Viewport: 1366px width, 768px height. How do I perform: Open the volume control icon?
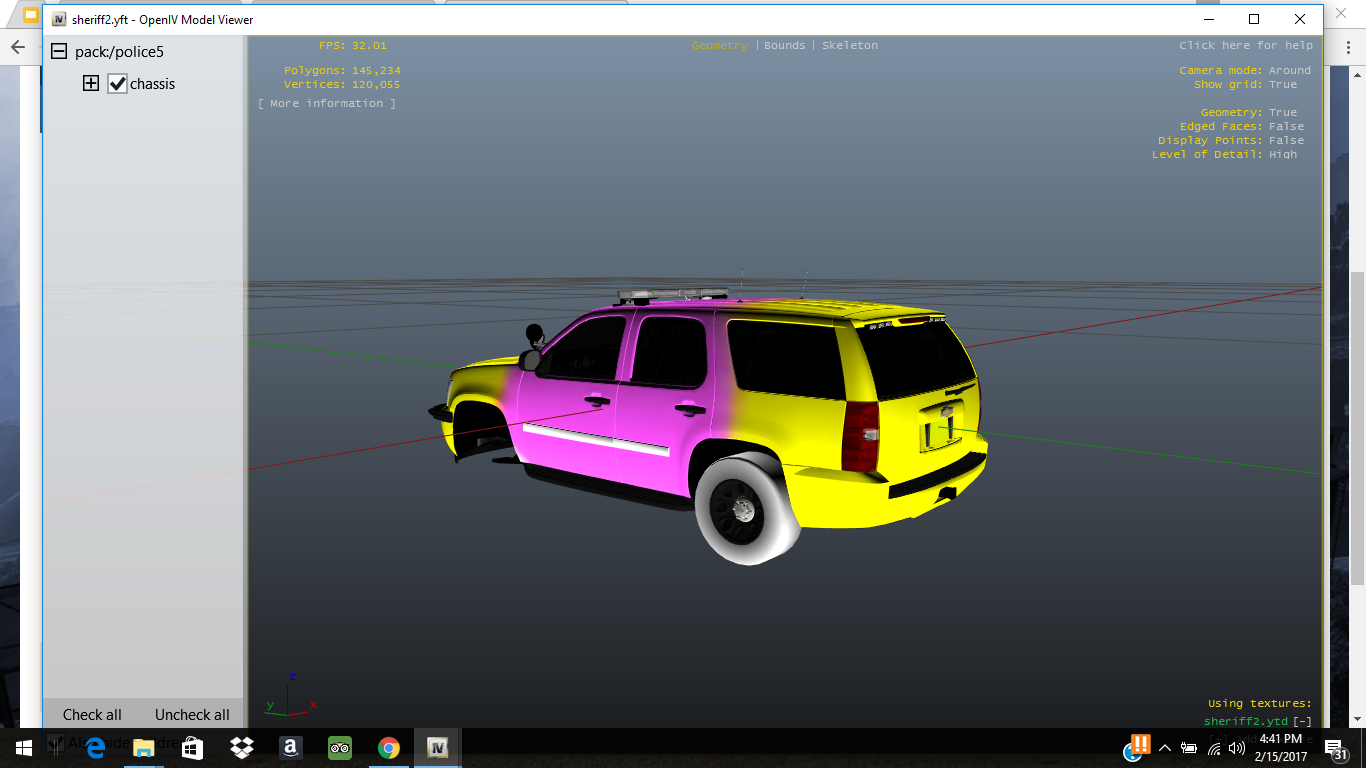1237,748
